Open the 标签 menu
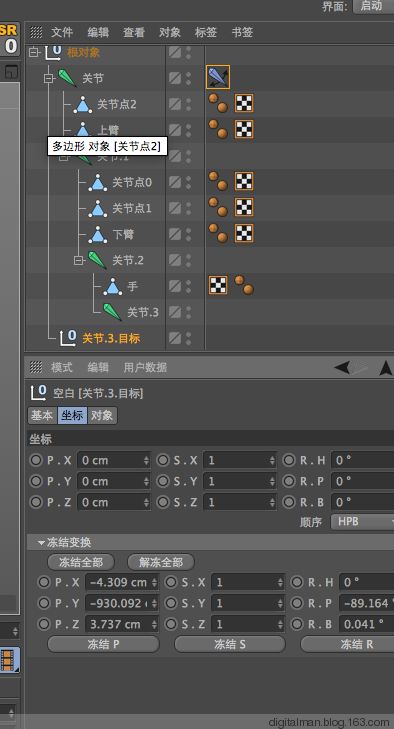Image resolution: width=394 pixels, height=729 pixels. pyautogui.click(x=206, y=32)
